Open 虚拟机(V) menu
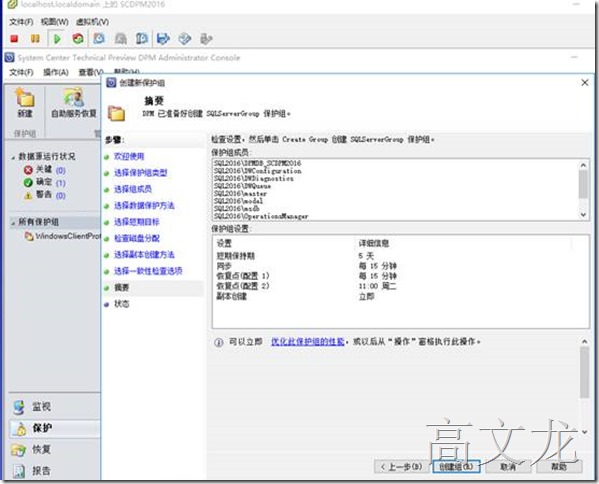Image resolution: width=599 pixels, height=484 pixels. pyautogui.click(x=92, y=22)
